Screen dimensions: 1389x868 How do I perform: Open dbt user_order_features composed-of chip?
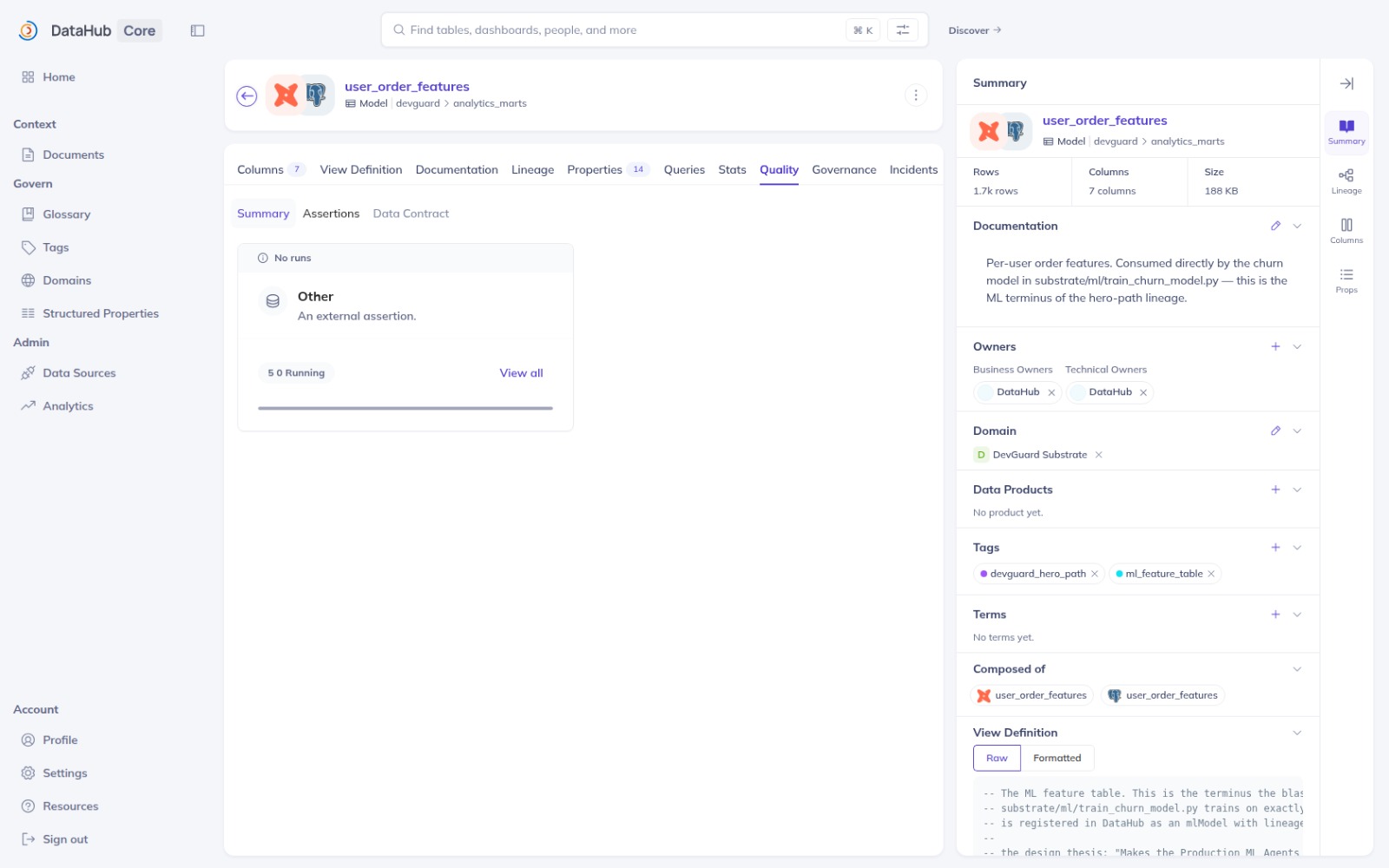[x=1031, y=695]
